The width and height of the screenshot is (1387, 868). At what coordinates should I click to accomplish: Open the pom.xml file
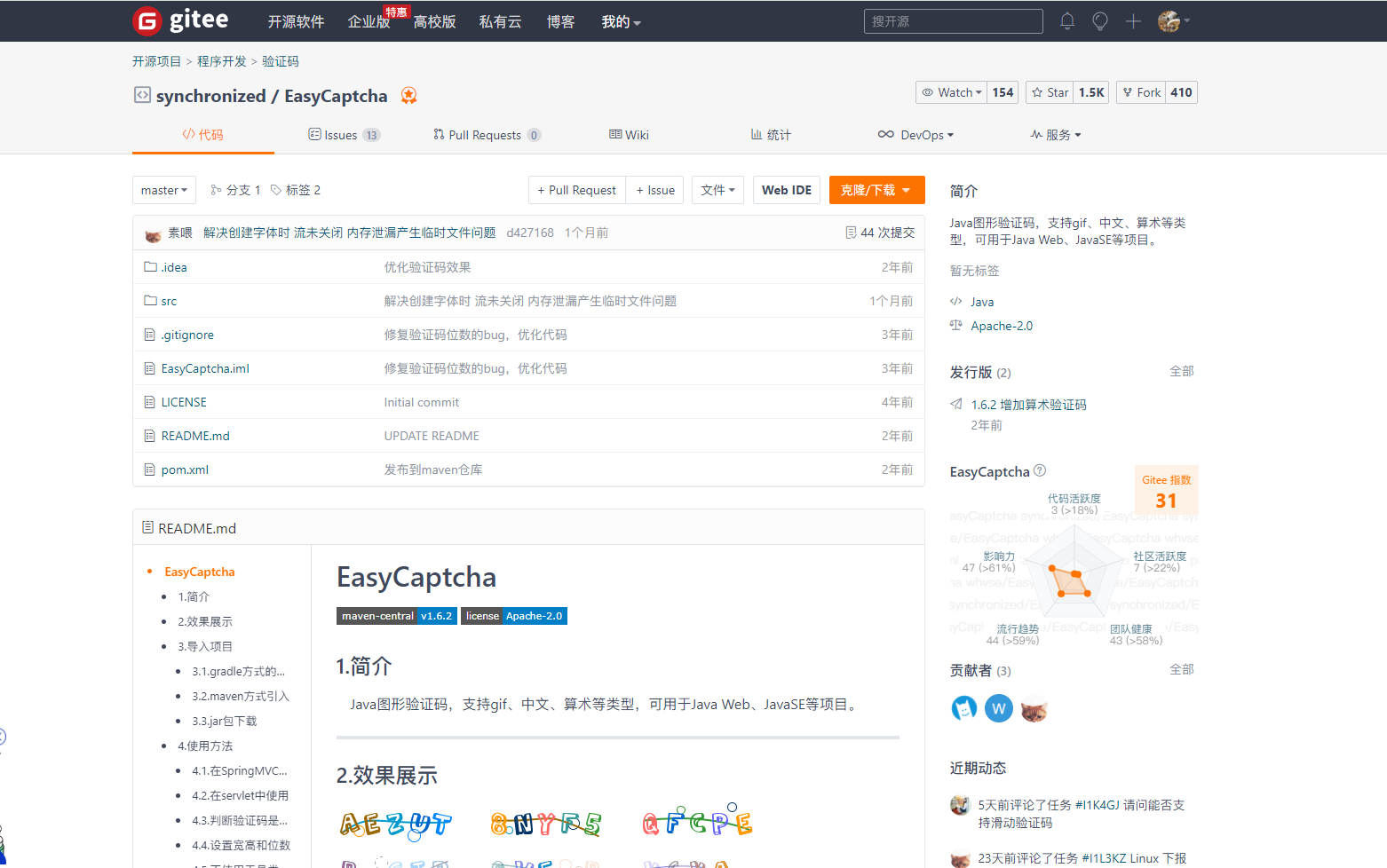click(184, 469)
